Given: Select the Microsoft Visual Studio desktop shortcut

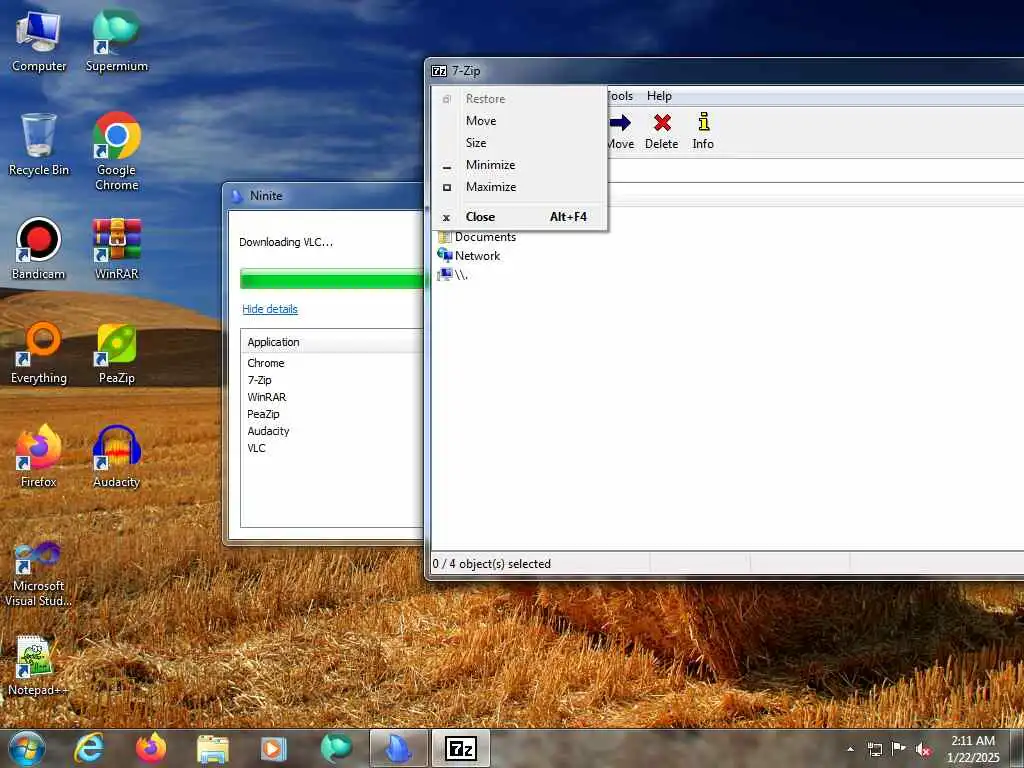Looking at the screenshot, I should pos(39,573).
